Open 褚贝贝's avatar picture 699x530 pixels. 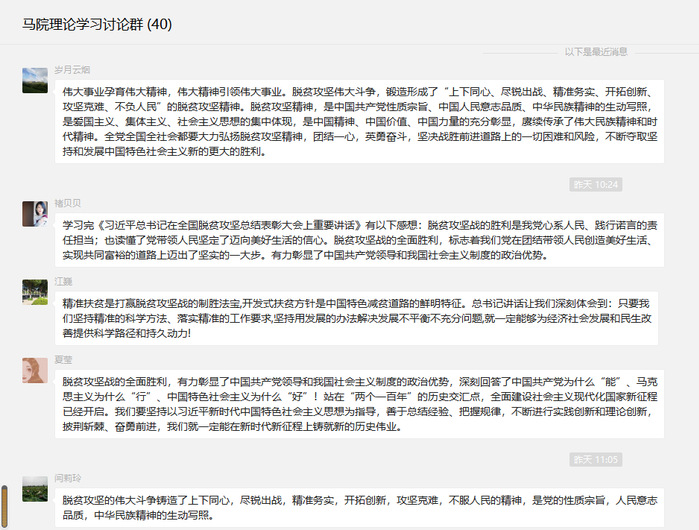coord(35,213)
